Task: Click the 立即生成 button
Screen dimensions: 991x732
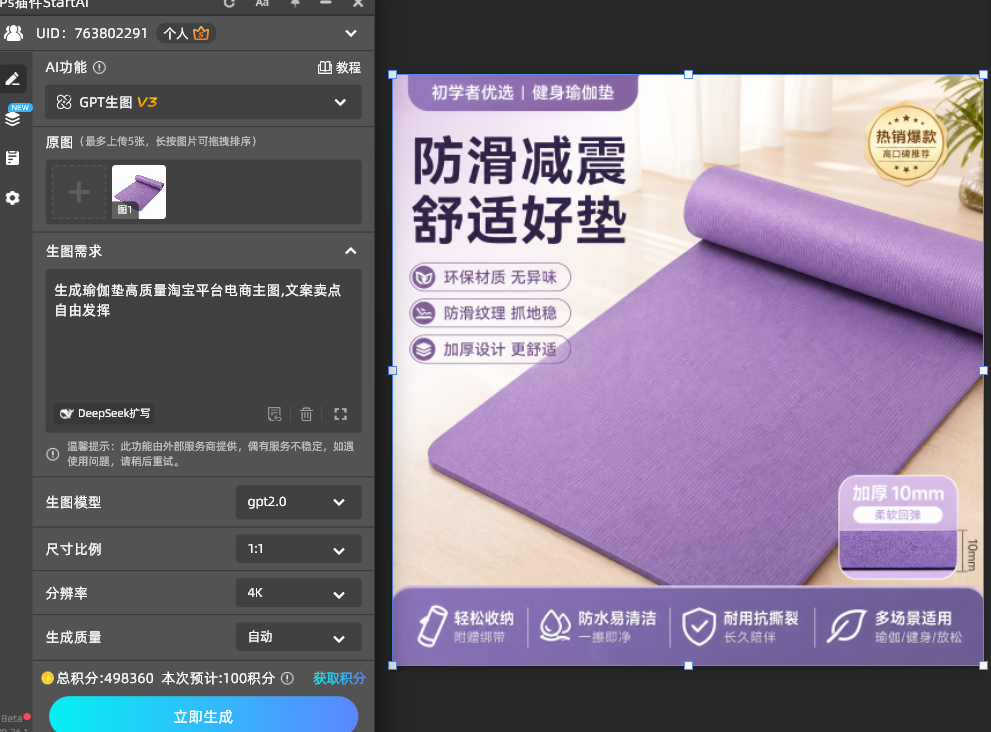Action: pos(204,716)
